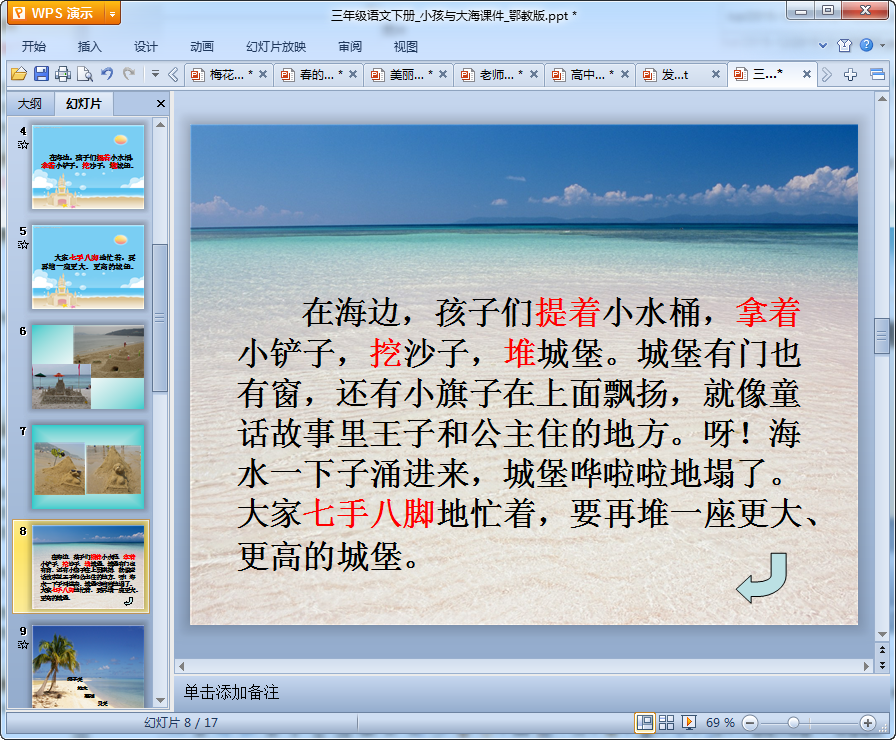
Task: Undo the last action
Action: 107,74
